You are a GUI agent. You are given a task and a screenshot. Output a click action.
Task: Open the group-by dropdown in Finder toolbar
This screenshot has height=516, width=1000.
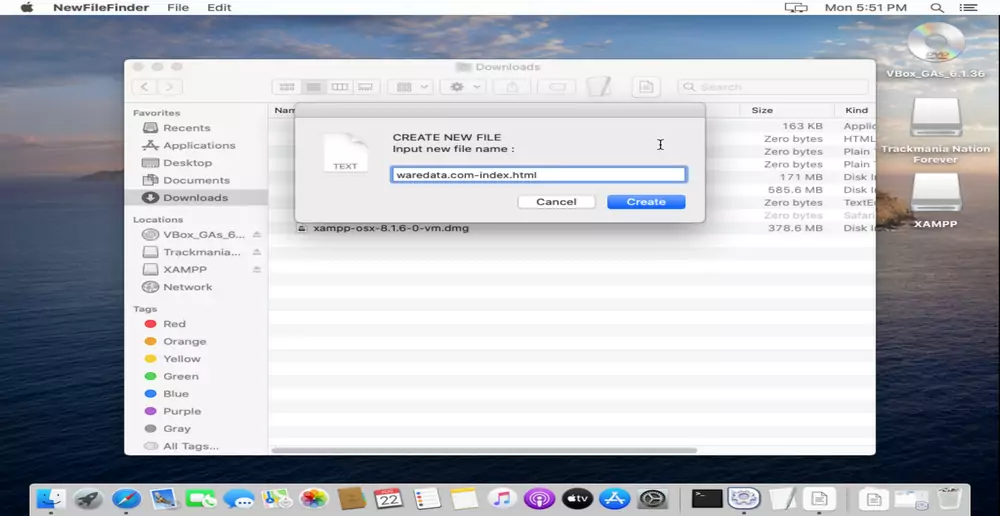(x=411, y=87)
